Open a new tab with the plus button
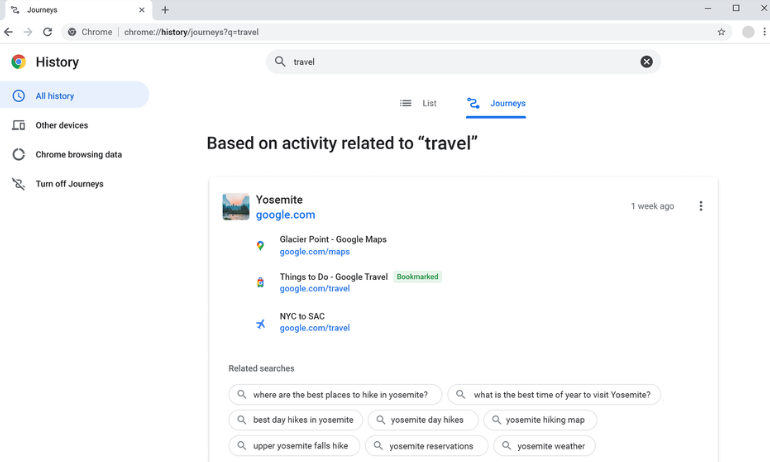This screenshot has height=462, width=770. pos(165,10)
